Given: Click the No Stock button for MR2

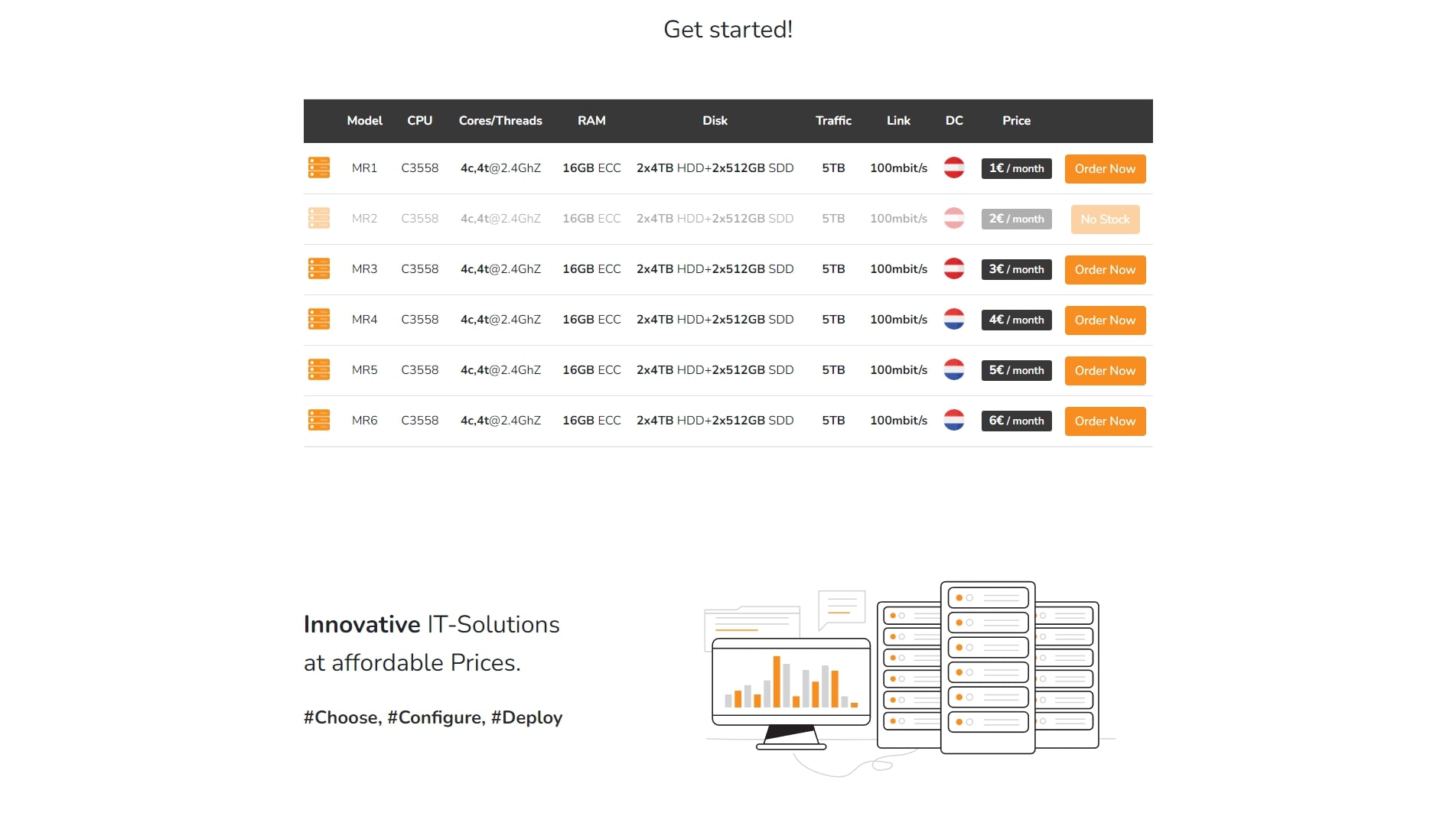Looking at the screenshot, I should point(1104,219).
